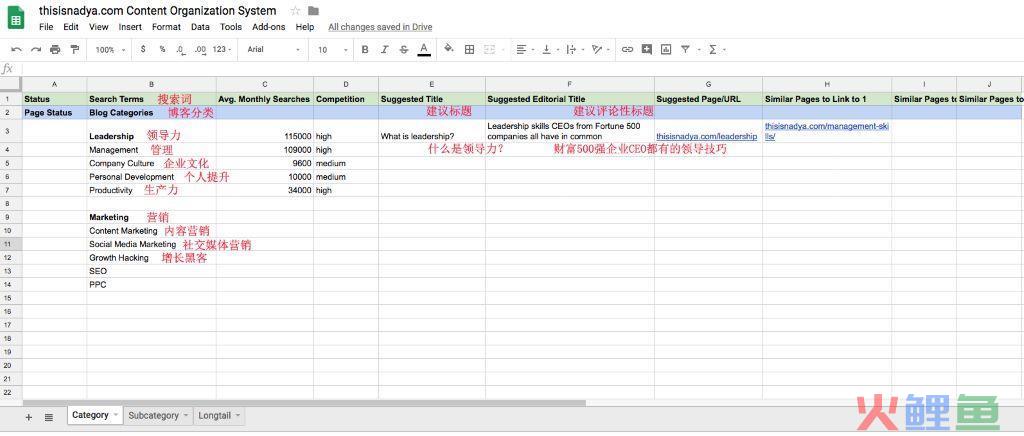Select cell 'Growth Hacking'
The height and width of the screenshot is (436, 1024).
[152, 258]
